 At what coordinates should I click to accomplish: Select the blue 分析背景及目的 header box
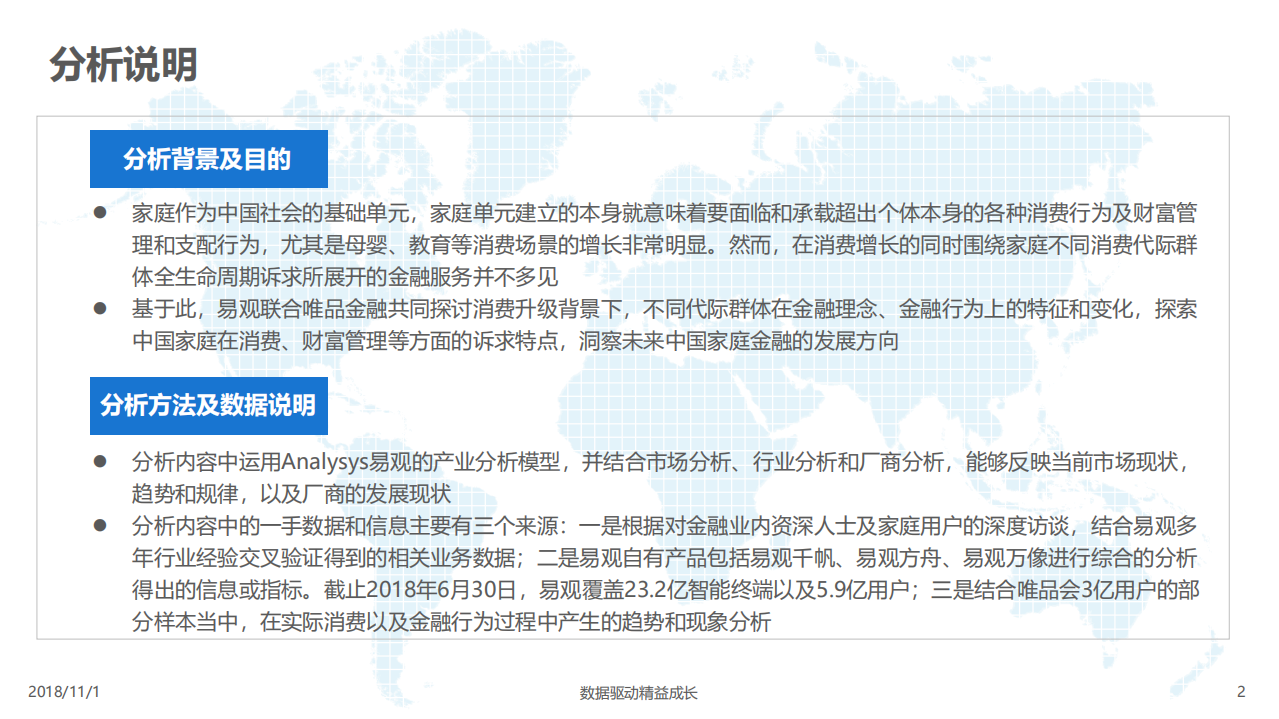point(209,158)
